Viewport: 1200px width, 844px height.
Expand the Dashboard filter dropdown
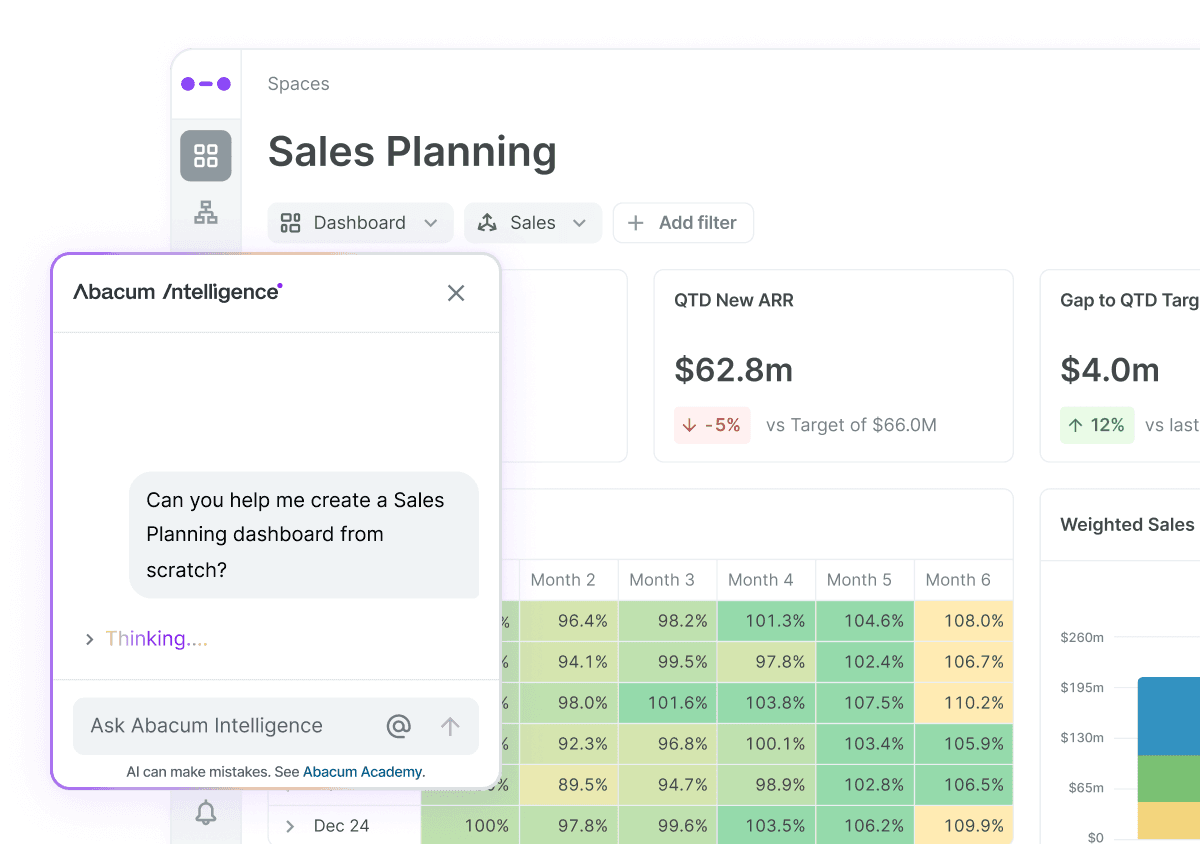coord(431,222)
